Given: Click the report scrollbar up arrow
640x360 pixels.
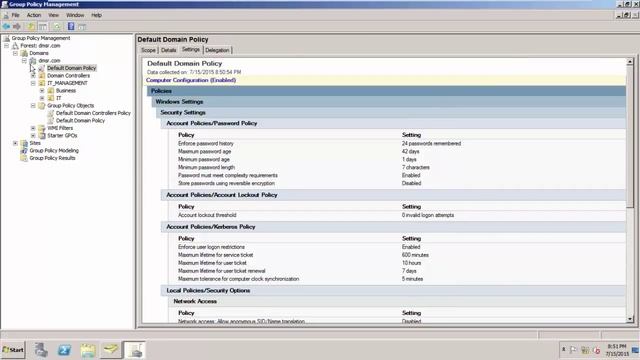Looking at the screenshot, I should coord(630,62).
